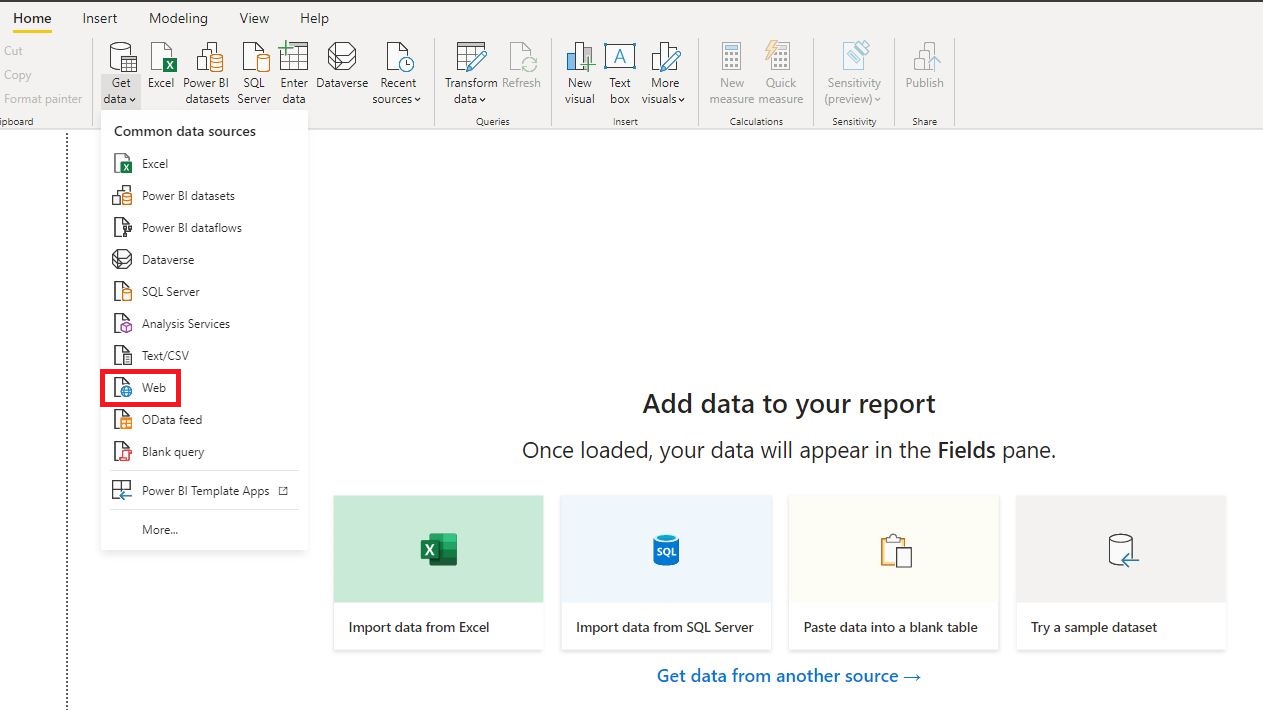Select Dataverse in the data sources list
This screenshot has width=1263, height=710.
(x=204, y=260)
